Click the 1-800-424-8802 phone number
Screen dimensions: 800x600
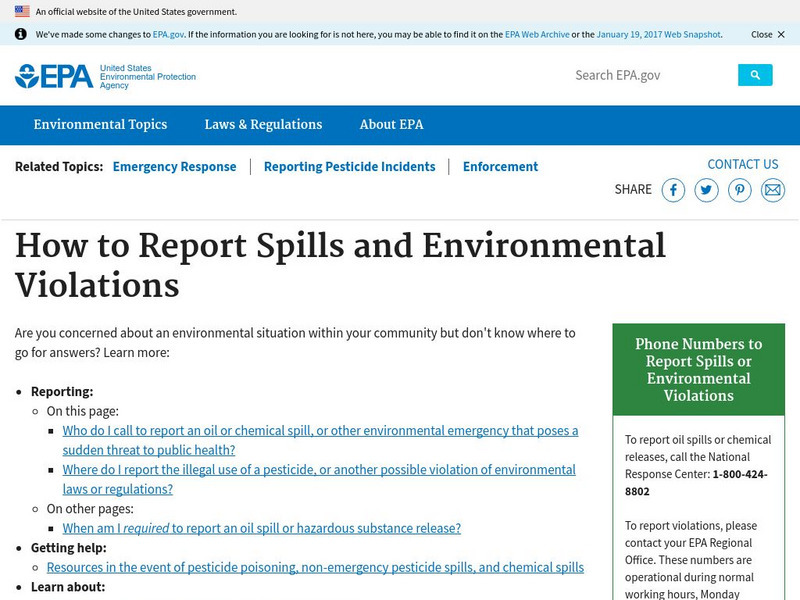pyautogui.click(x=696, y=483)
